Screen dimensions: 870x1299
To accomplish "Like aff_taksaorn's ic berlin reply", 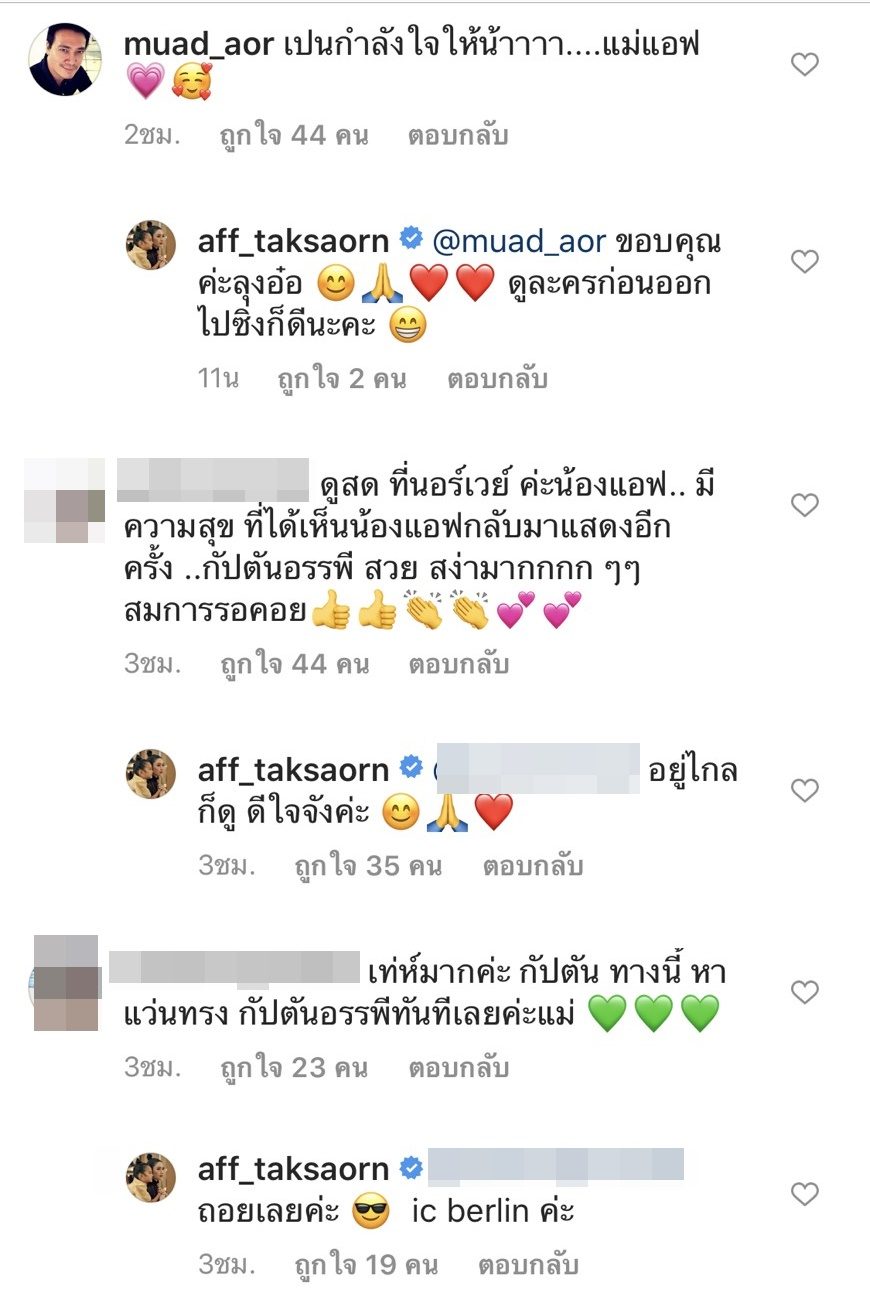I will pos(804,1193).
